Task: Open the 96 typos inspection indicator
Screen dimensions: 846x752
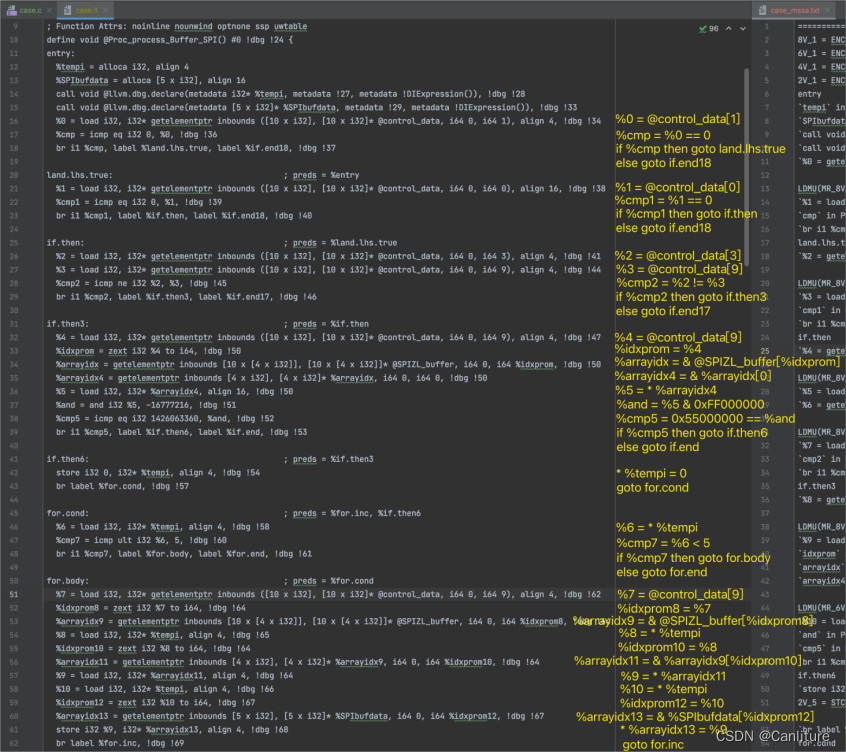Action: coord(708,29)
